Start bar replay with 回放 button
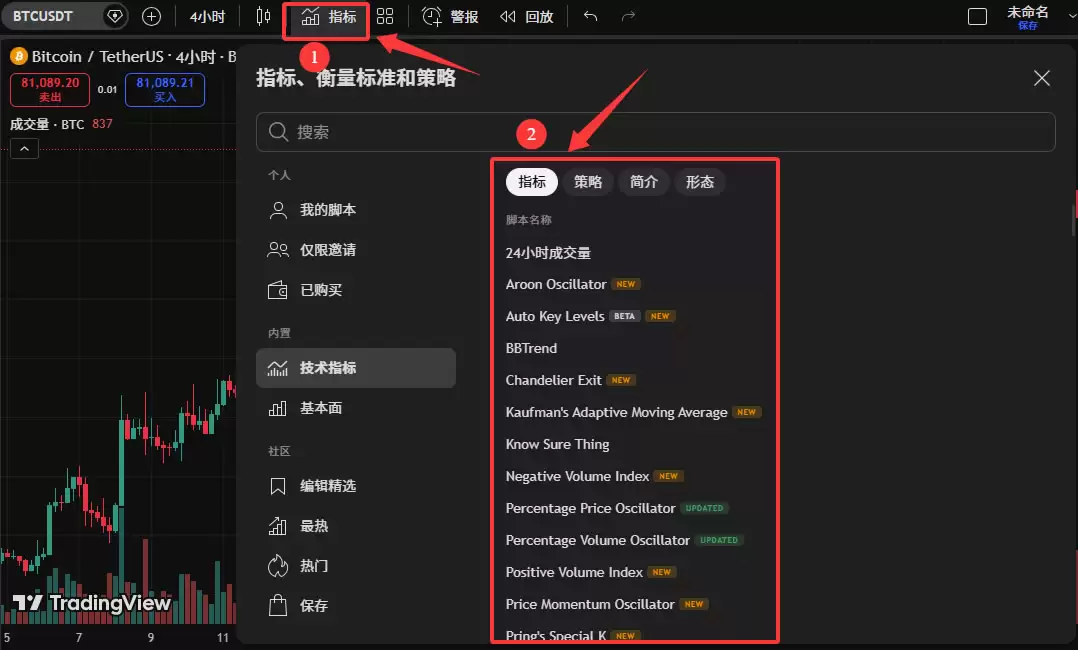This screenshot has width=1078, height=650. pos(527,17)
